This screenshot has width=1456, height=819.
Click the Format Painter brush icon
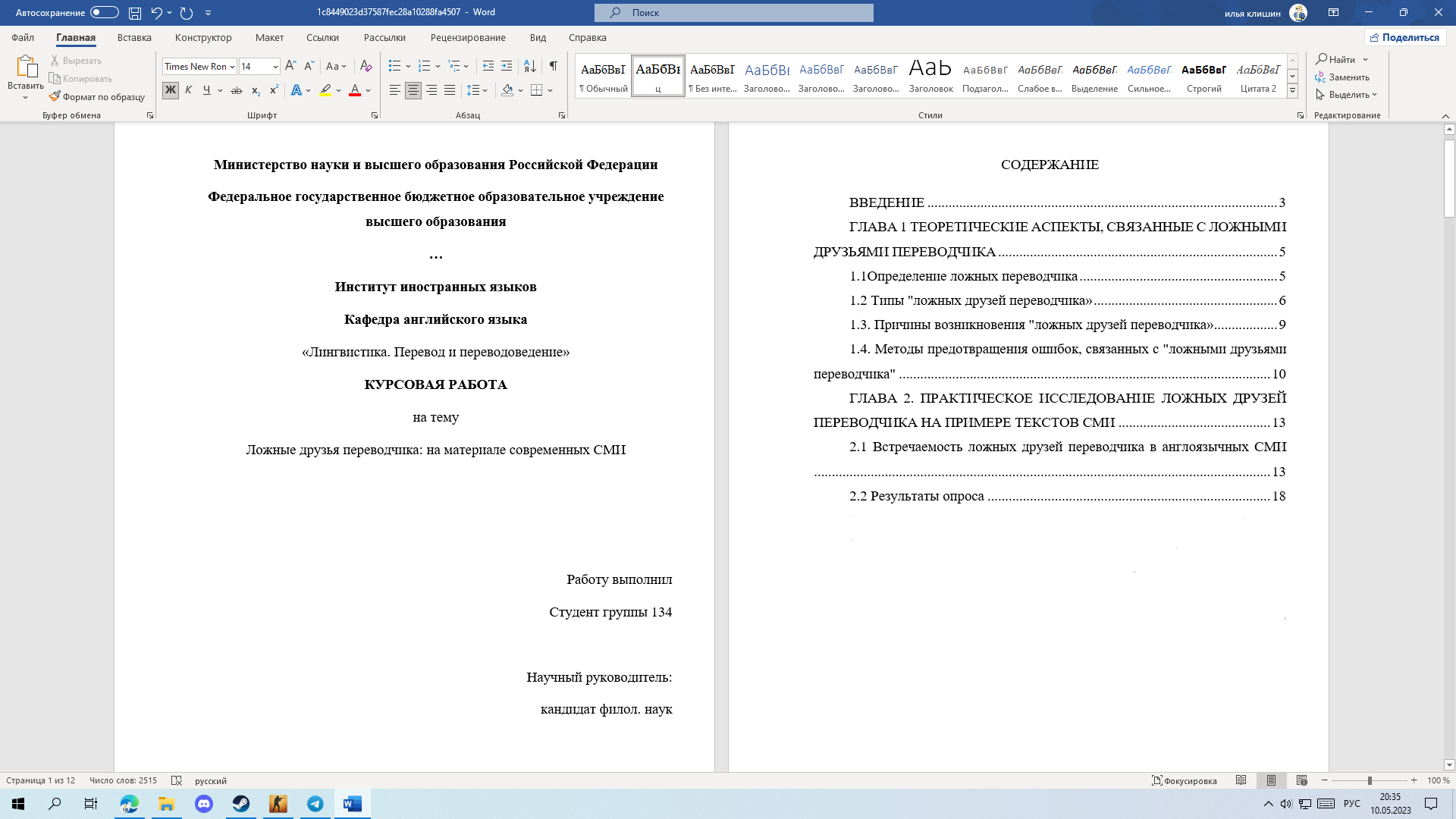click(x=55, y=96)
